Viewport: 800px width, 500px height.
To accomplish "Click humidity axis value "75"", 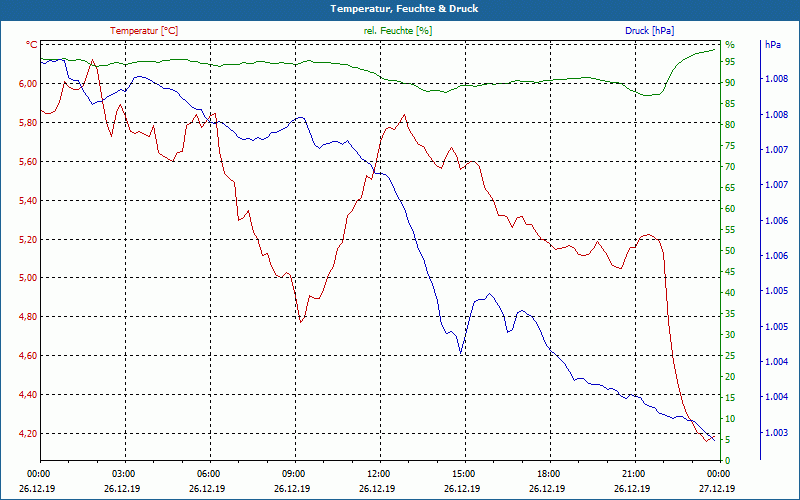I will pos(730,146).
